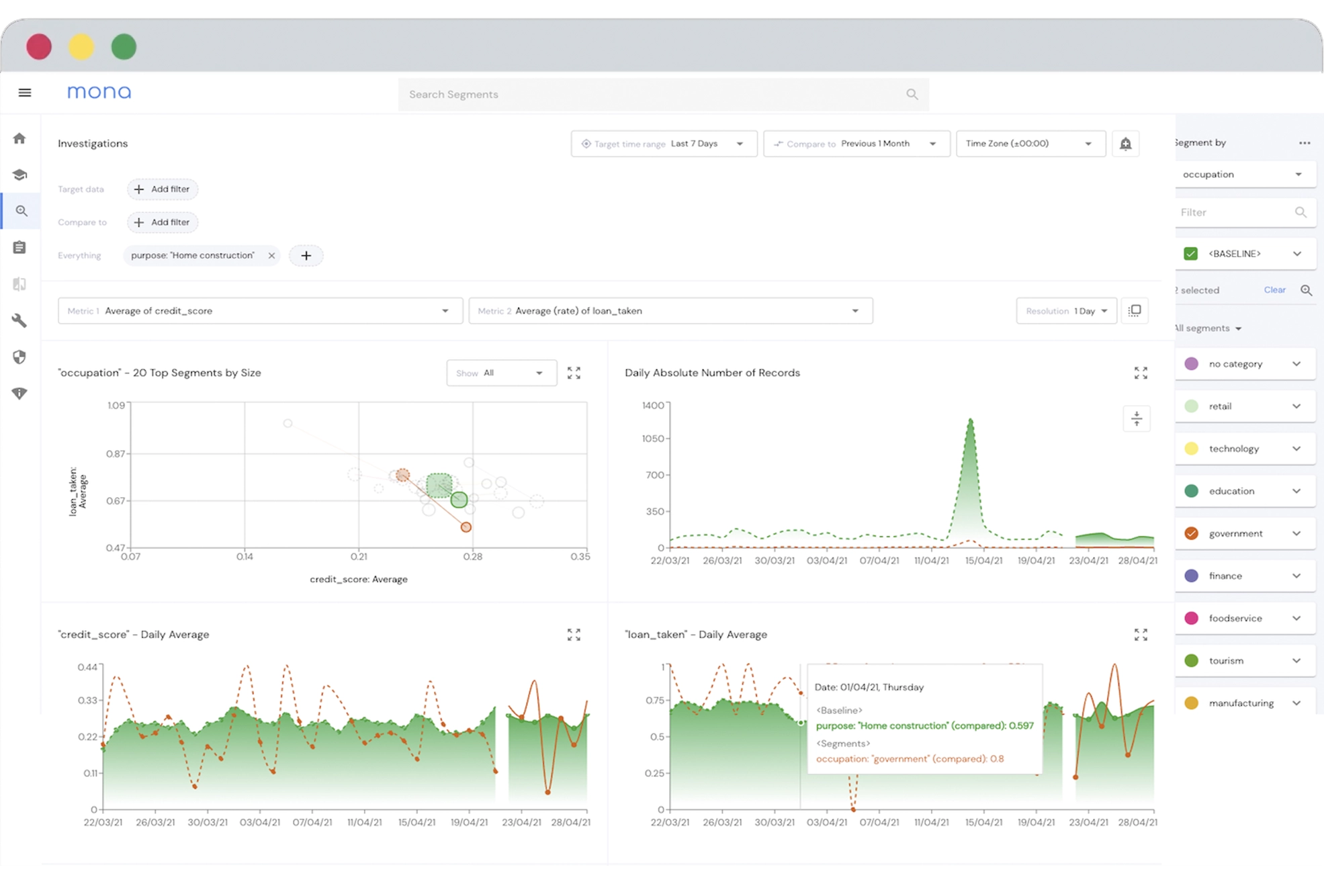The height and width of the screenshot is (896, 1324).
Task: Add another Everything filter with plus
Action: (306, 255)
